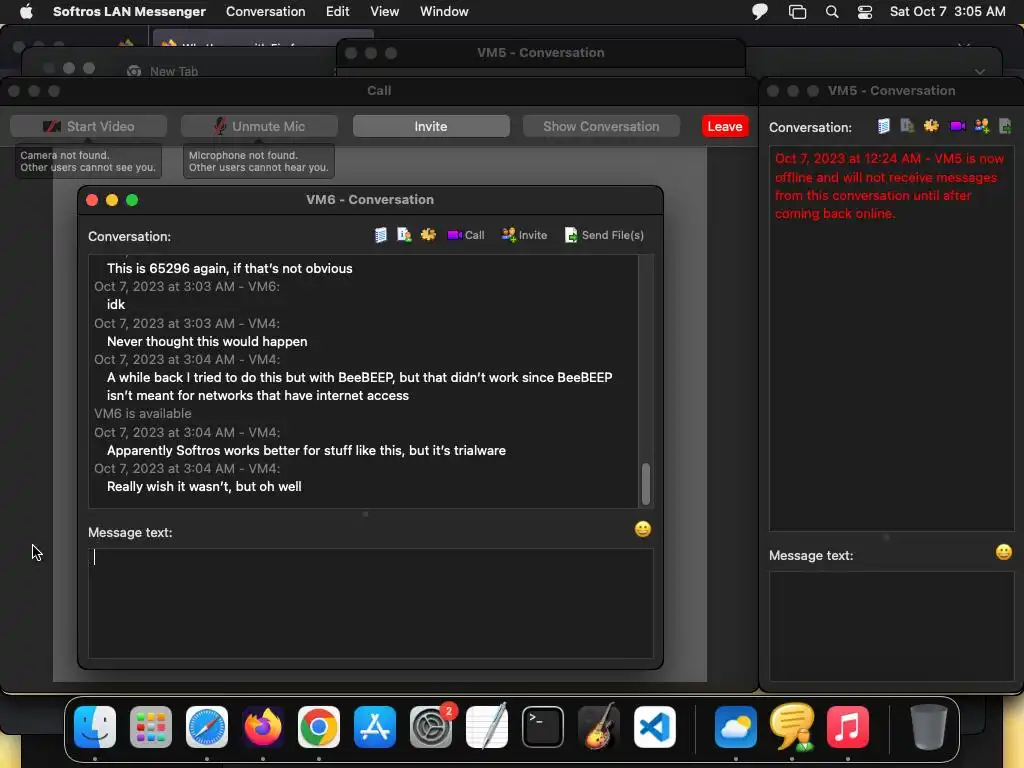Viewport: 1024px width, 768px height.
Task: Click Invite in VM6 conversation toolbar
Action: 524,235
